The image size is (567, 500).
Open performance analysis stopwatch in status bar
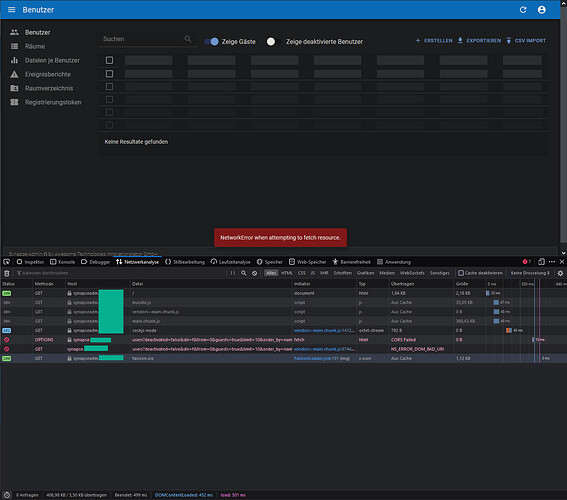7,495
